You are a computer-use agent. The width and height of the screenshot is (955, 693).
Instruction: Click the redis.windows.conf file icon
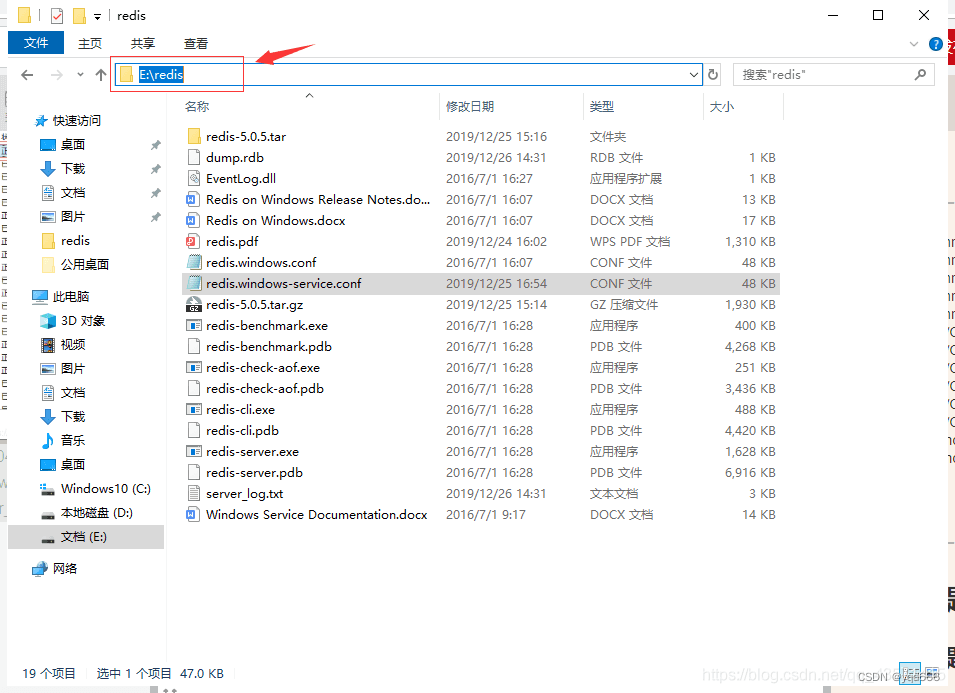(x=194, y=262)
